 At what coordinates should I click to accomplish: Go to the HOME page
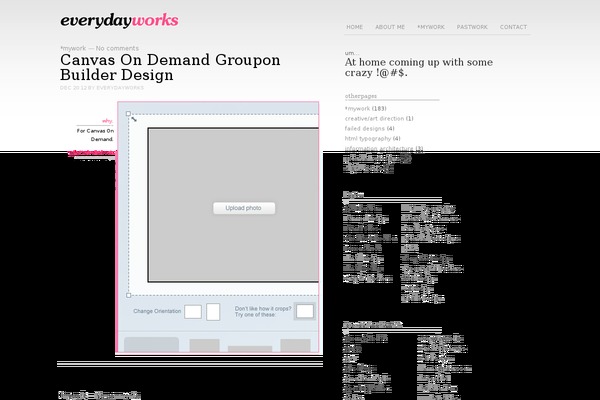(354, 27)
